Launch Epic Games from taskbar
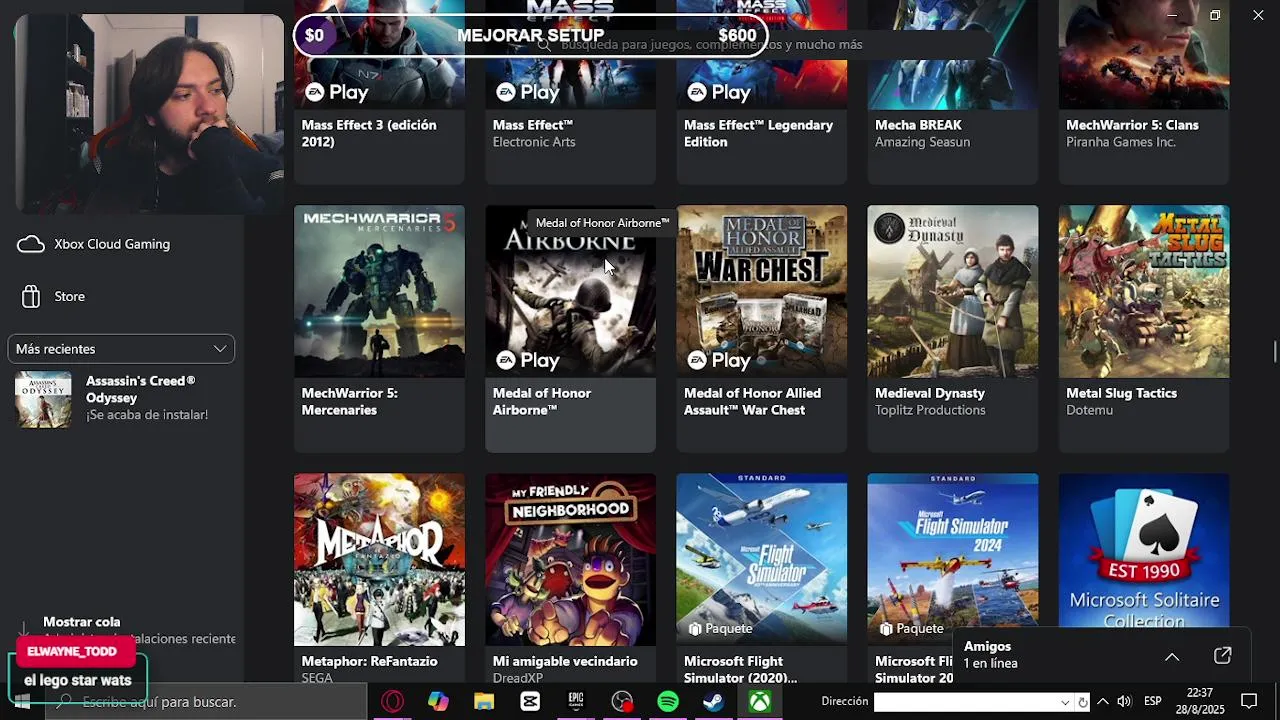 pos(576,702)
